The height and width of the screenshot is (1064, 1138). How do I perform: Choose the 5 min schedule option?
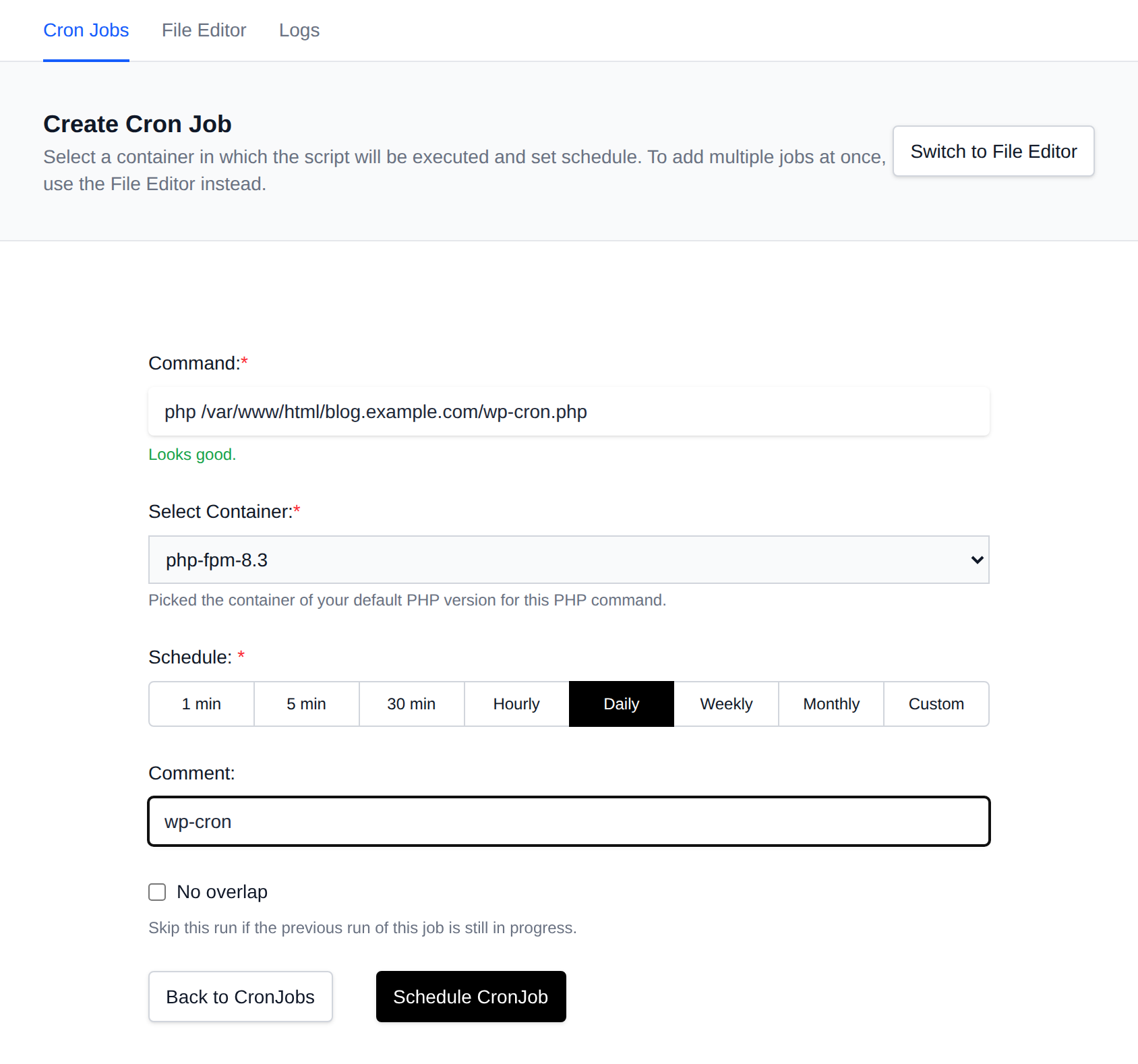(x=307, y=704)
